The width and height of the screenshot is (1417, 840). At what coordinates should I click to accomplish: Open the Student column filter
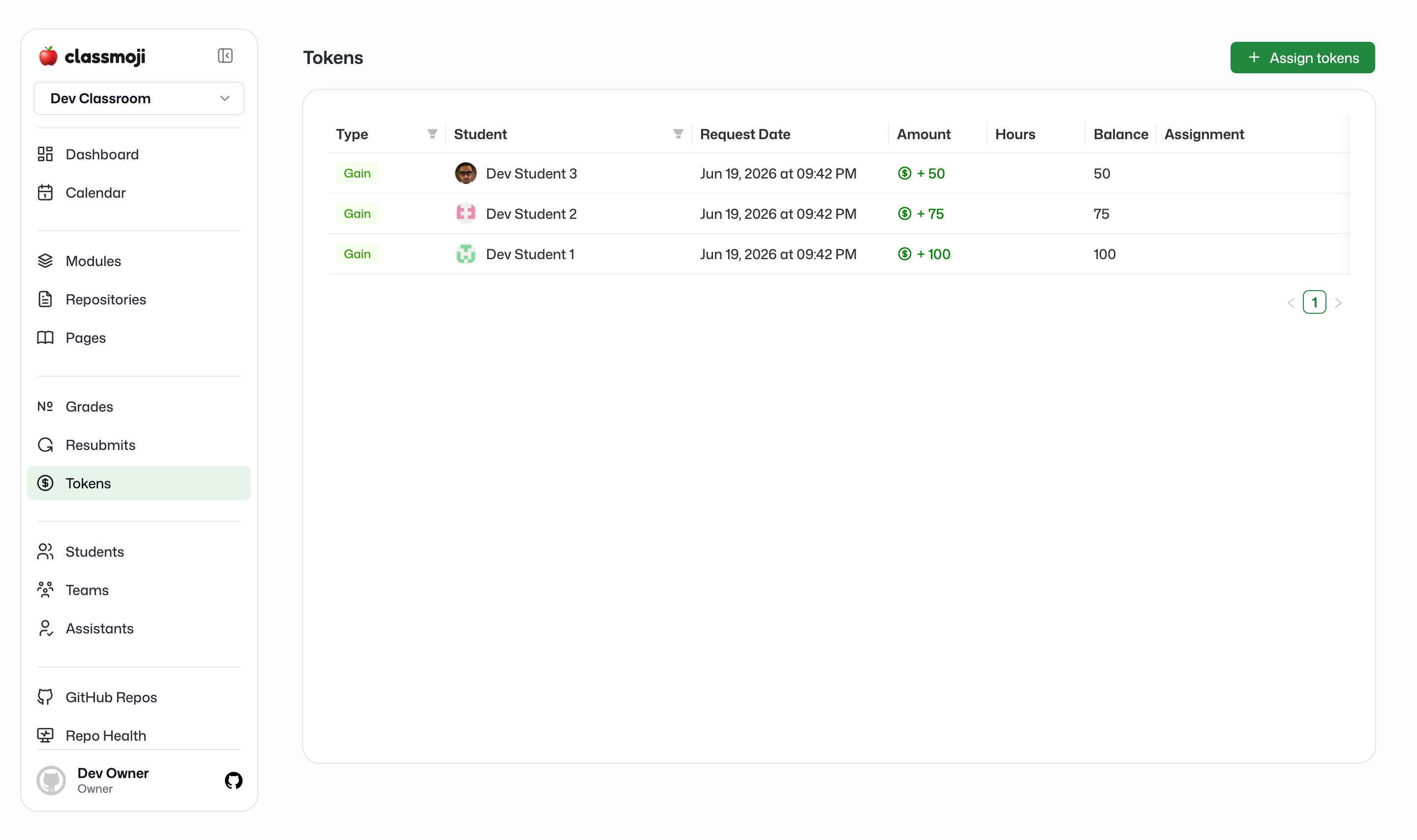tap(678, 134)
